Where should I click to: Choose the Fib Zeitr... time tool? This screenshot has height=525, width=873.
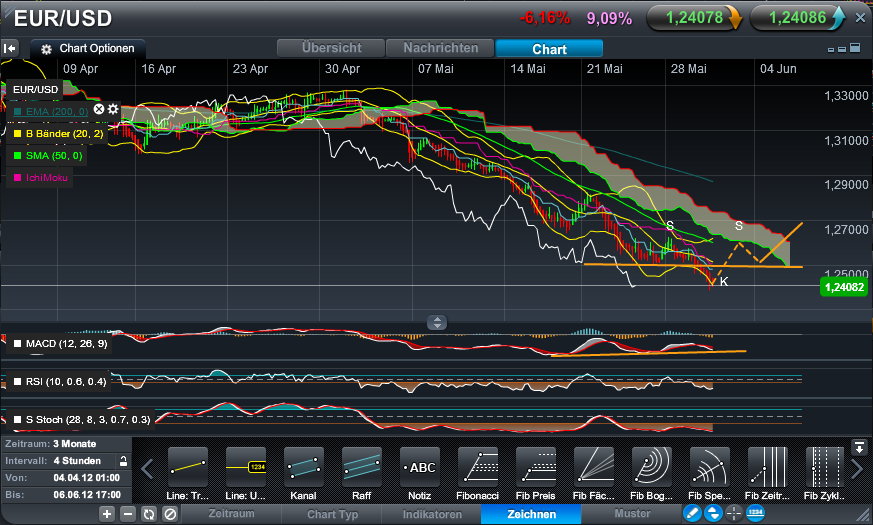(768, 468)
